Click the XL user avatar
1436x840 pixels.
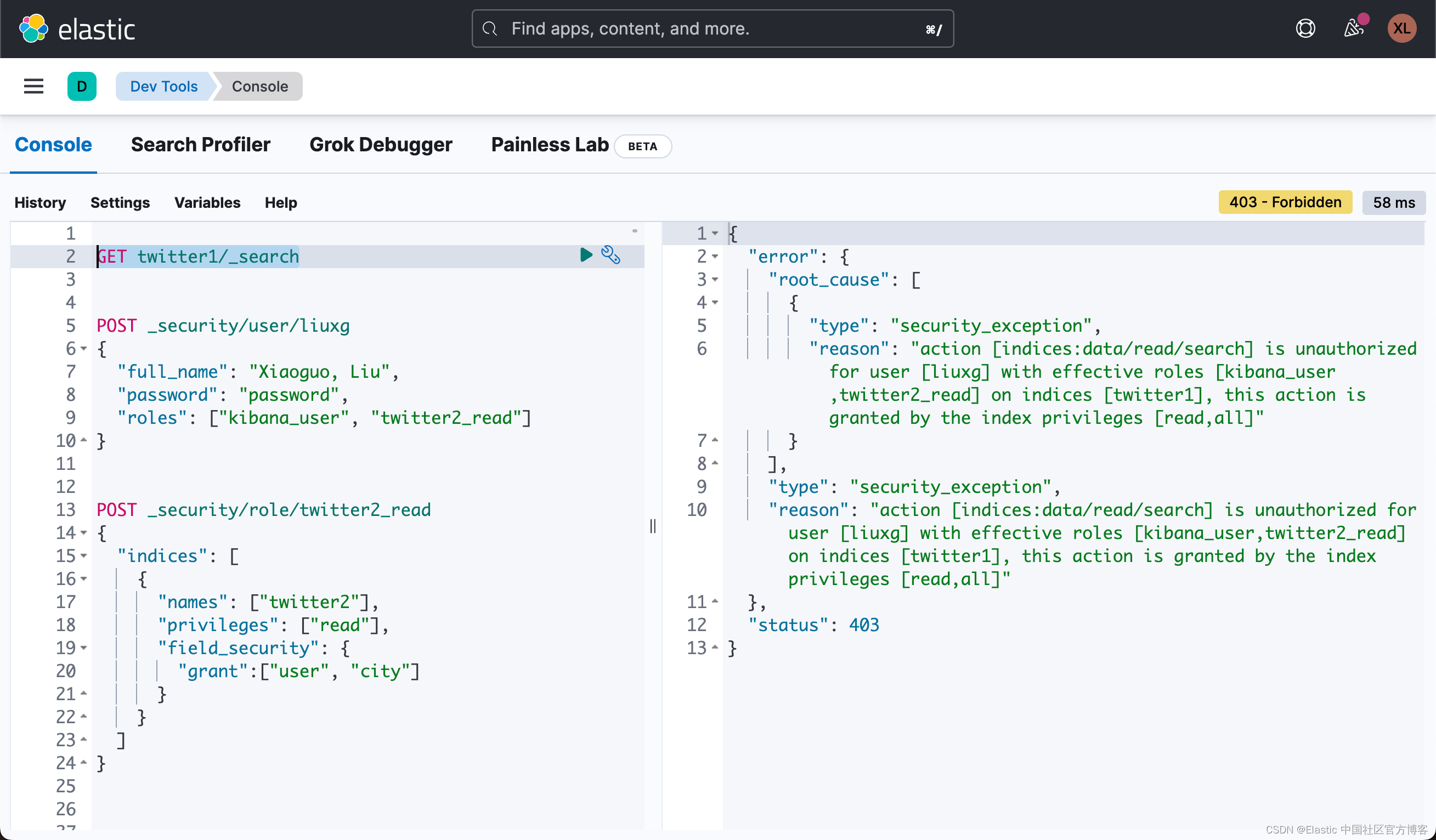coord(1402,29)
